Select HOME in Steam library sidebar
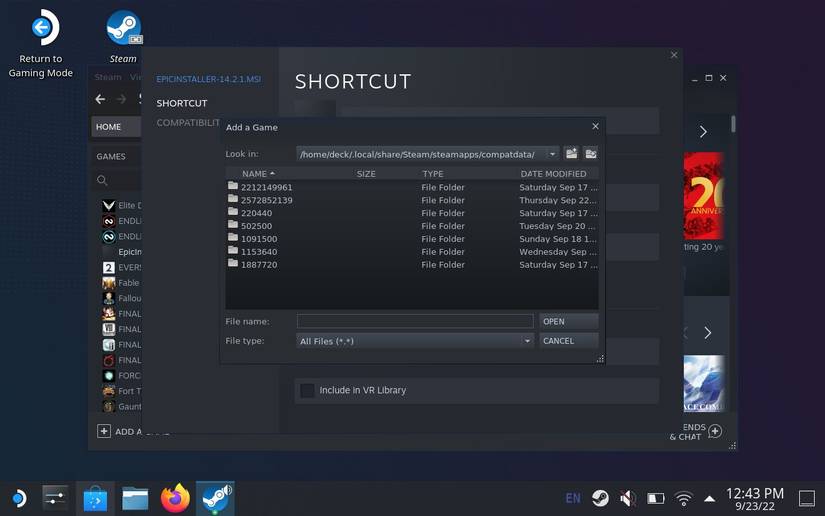Image resolution: width=825 pixels, height=516 pixels. point(116,127)
